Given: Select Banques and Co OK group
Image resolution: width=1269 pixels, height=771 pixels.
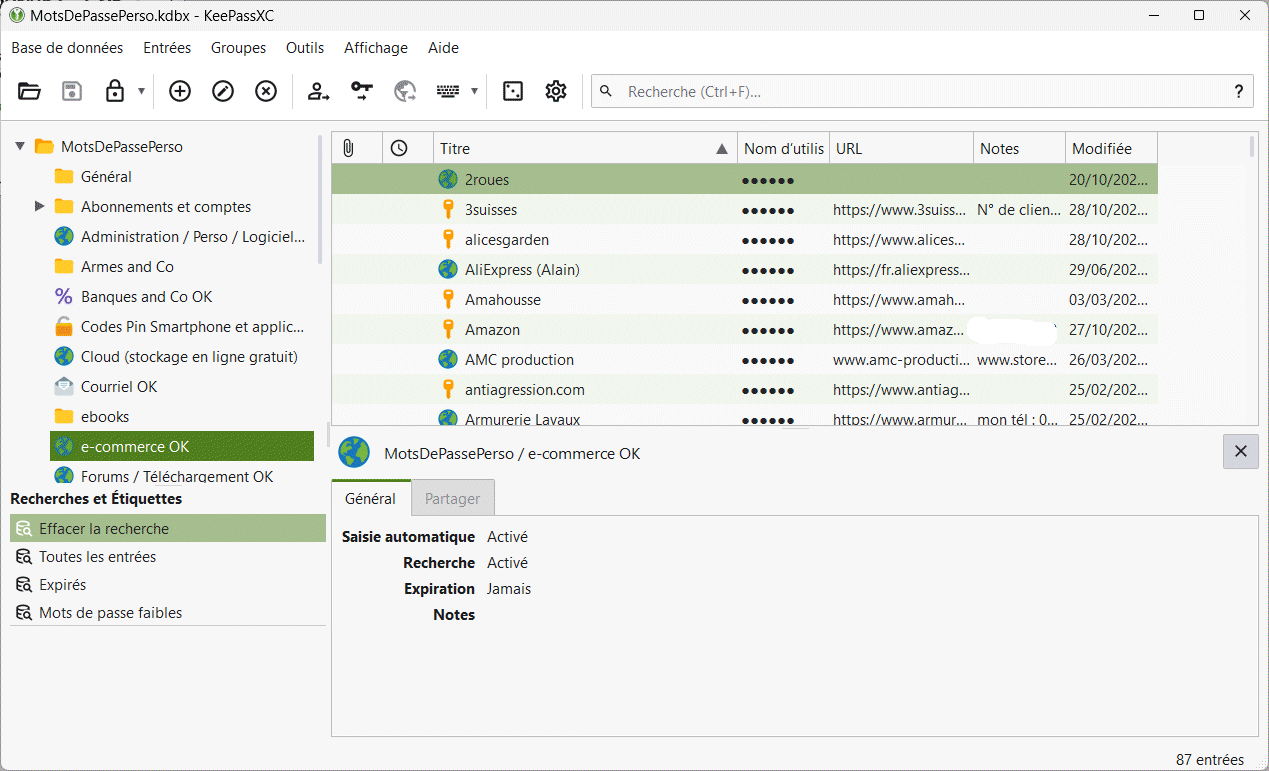Looking at the screenshot, I should coord(183,297).
